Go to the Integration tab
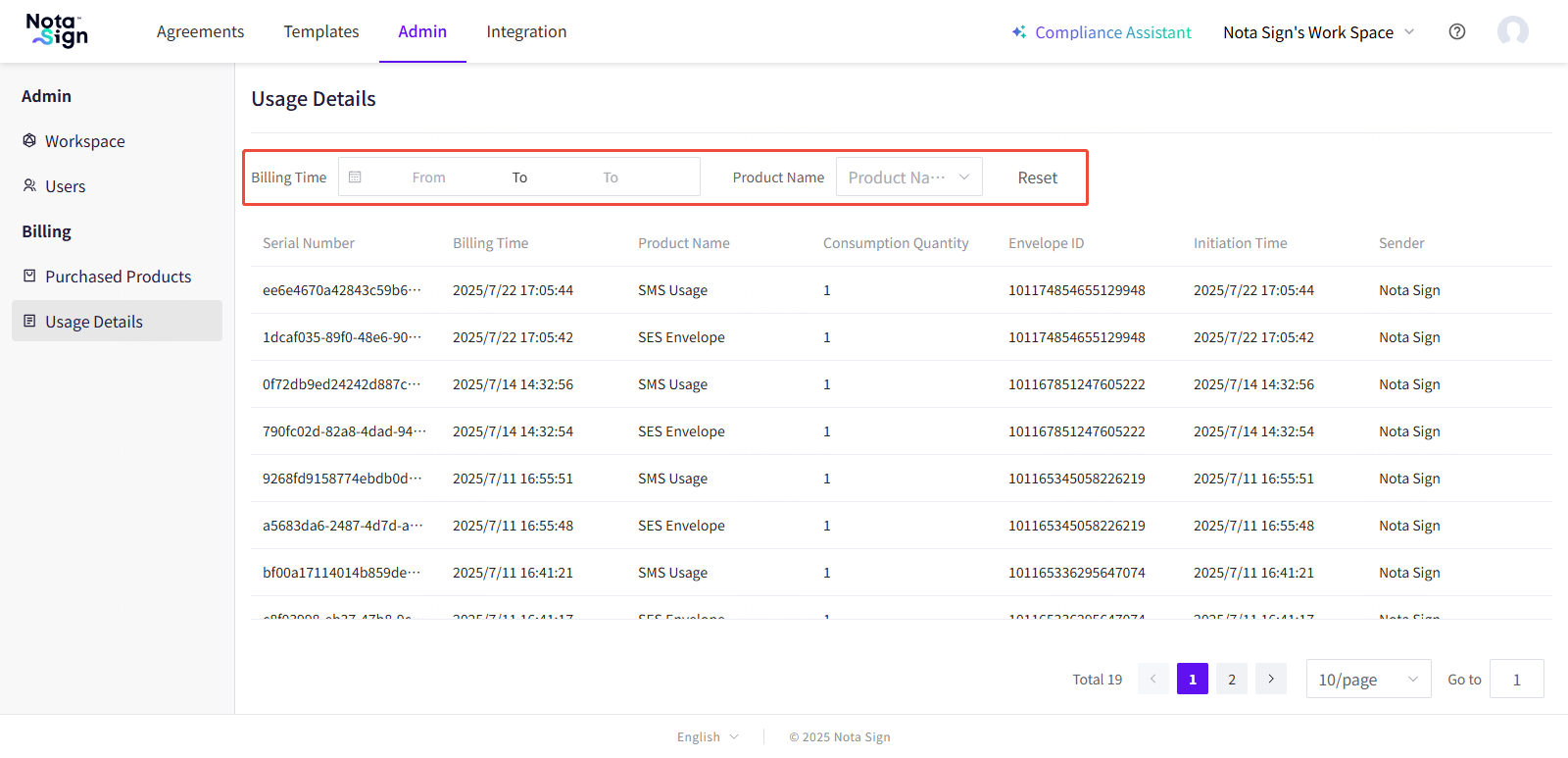Viewport: 1568px width, 758px height. 526,31
